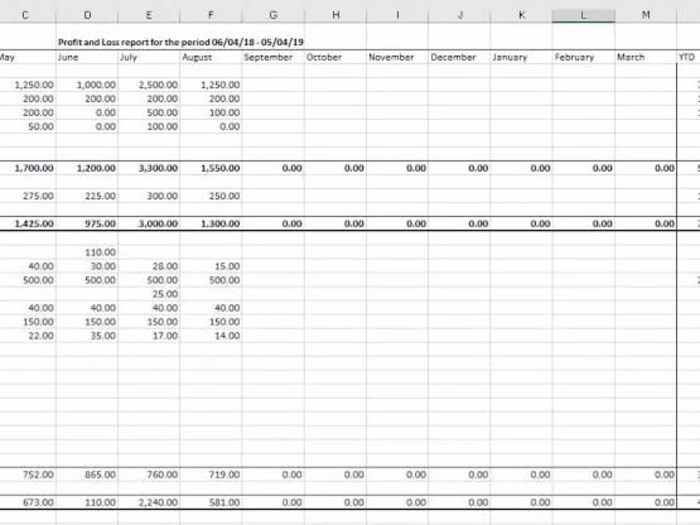
Task: Select the 50.00 cell in the May column
Action: [x=28, y=126]
